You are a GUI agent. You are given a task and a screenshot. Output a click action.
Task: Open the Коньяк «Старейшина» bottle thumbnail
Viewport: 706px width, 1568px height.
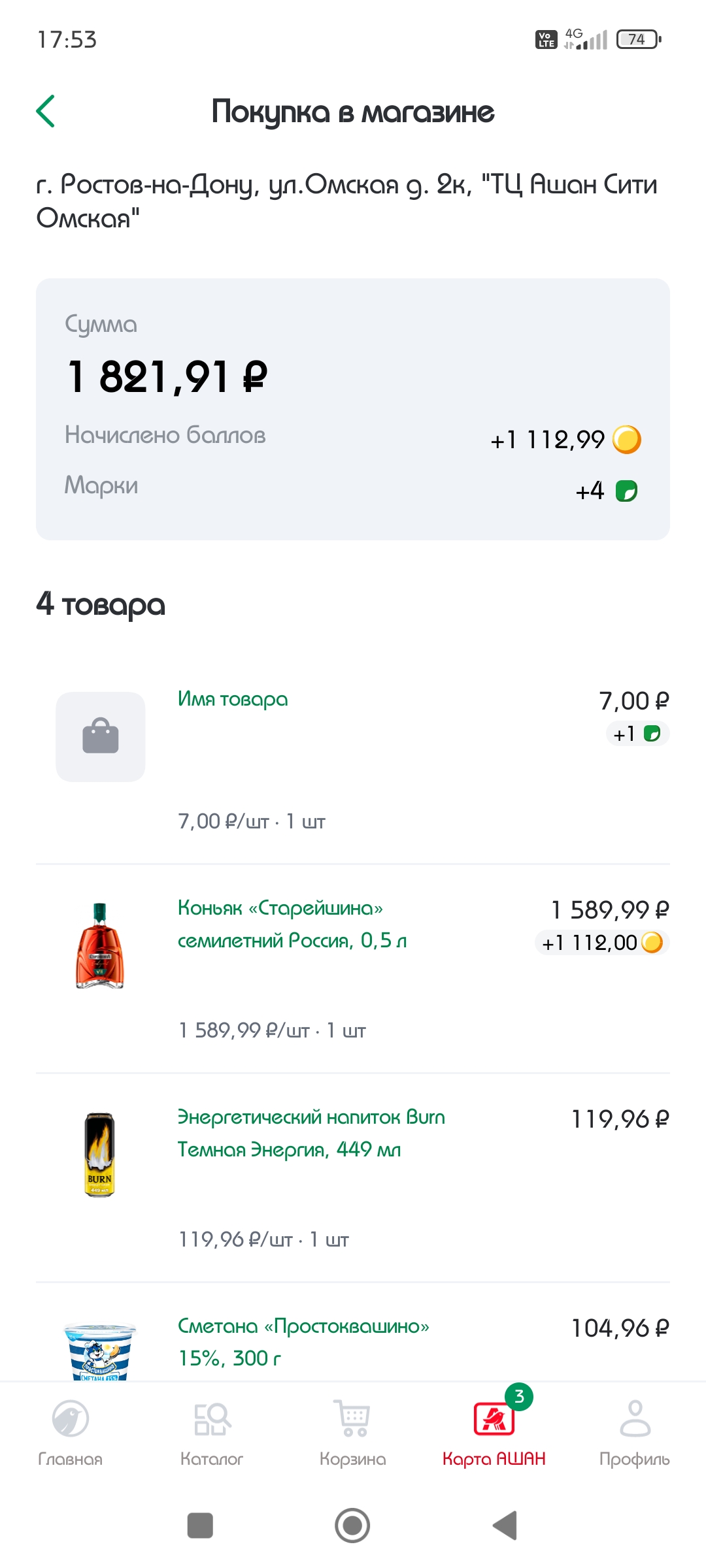(100, 945)
